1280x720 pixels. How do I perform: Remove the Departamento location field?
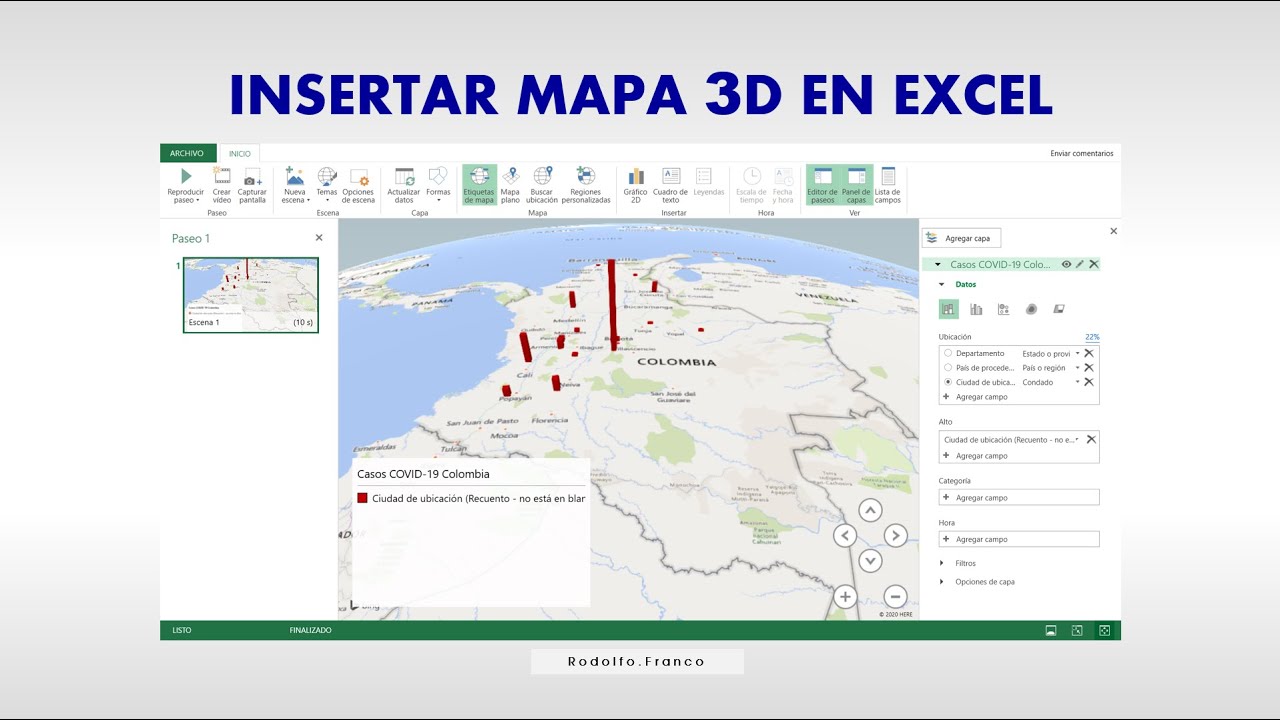tap(1089, 353)
